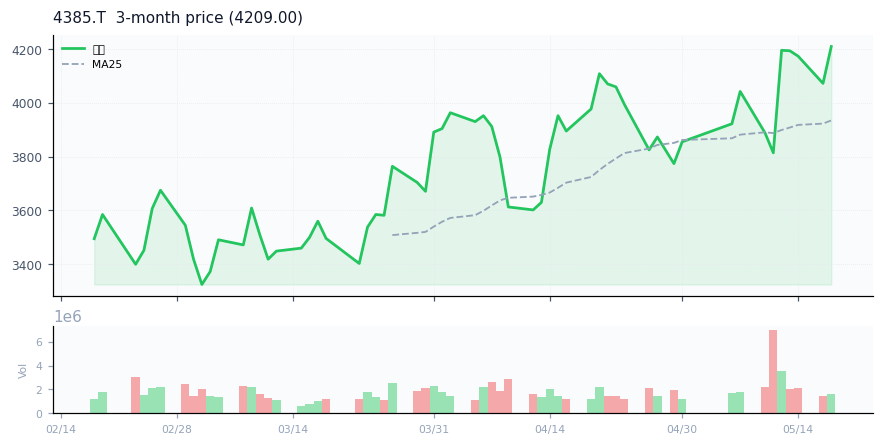Click the 3600 price axis label
Viewport: 883px width, 445px height.
click(x=27, y=211)
